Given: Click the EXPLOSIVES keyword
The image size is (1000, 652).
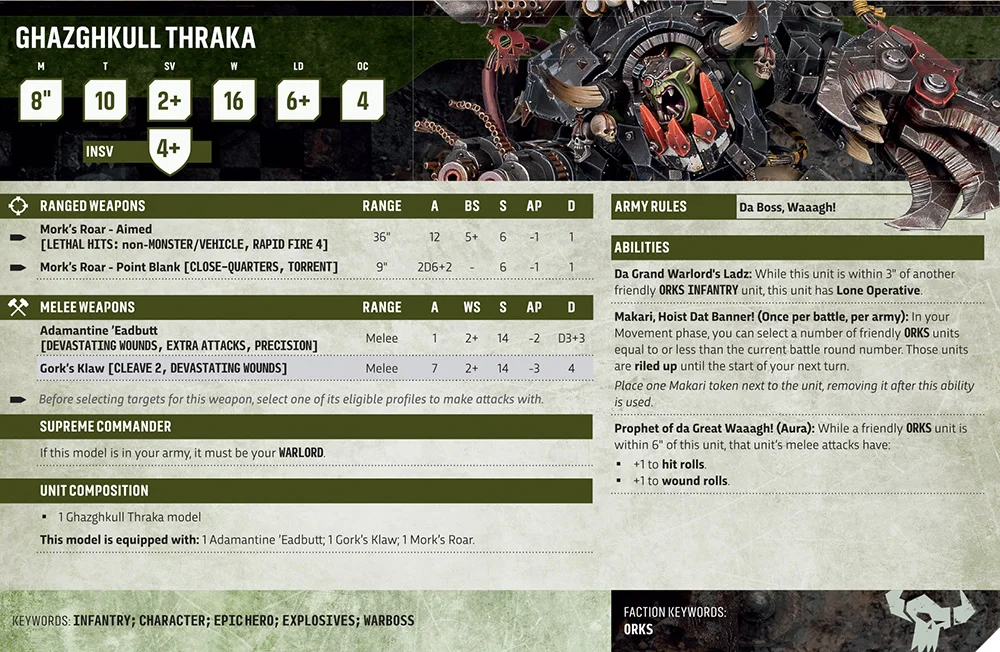Looking at the screenshot, I should (x=320, y=621).
